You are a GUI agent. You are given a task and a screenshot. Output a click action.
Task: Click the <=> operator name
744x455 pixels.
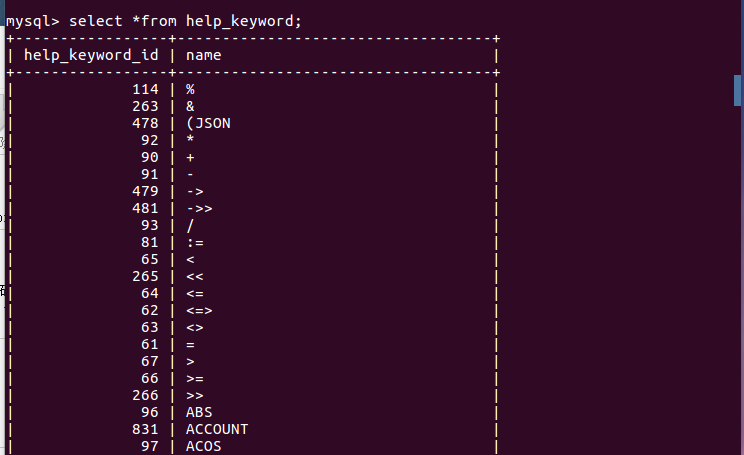click(199, 310)
